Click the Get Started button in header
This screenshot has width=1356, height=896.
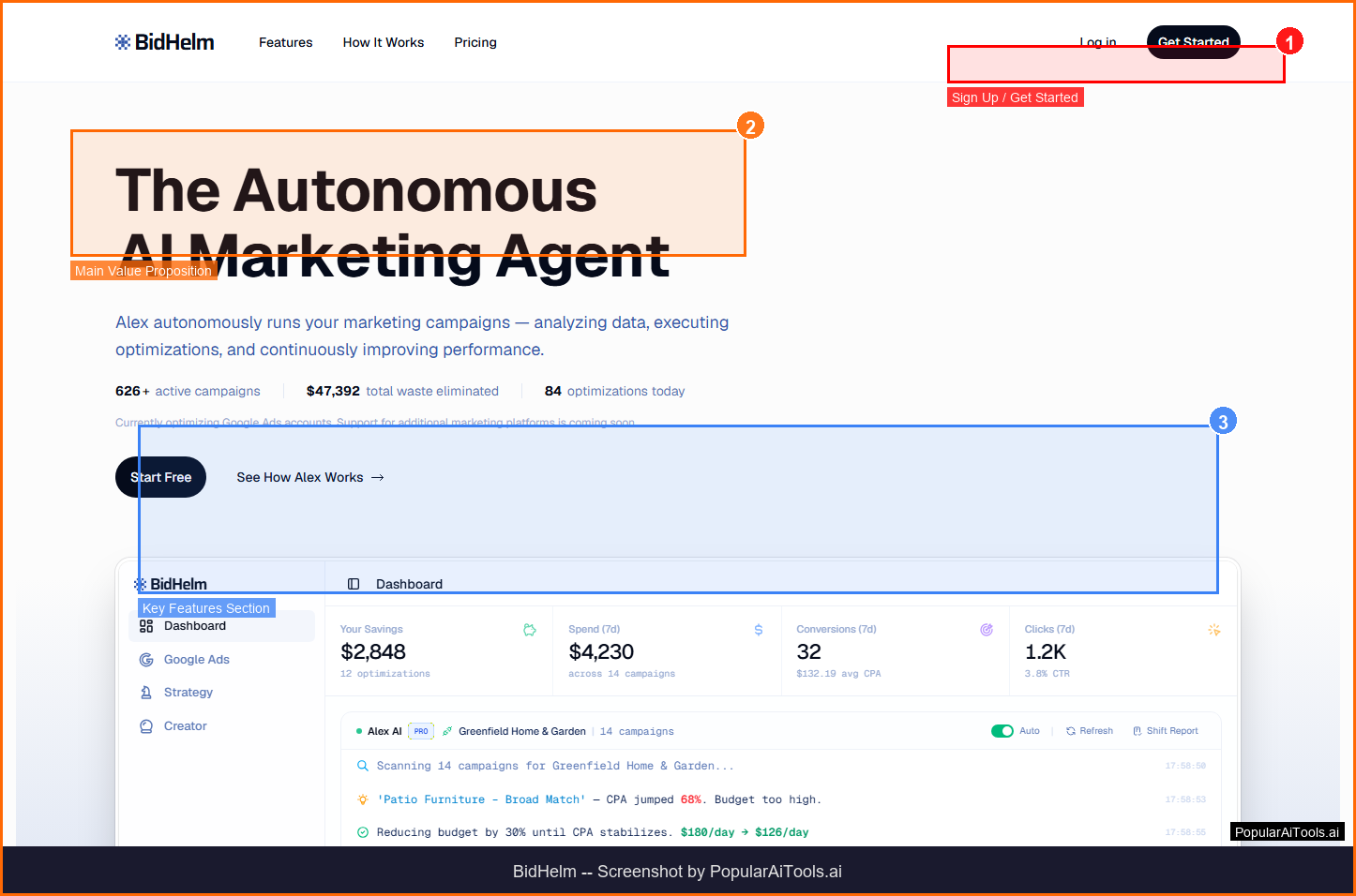(x=1193, y=41)
